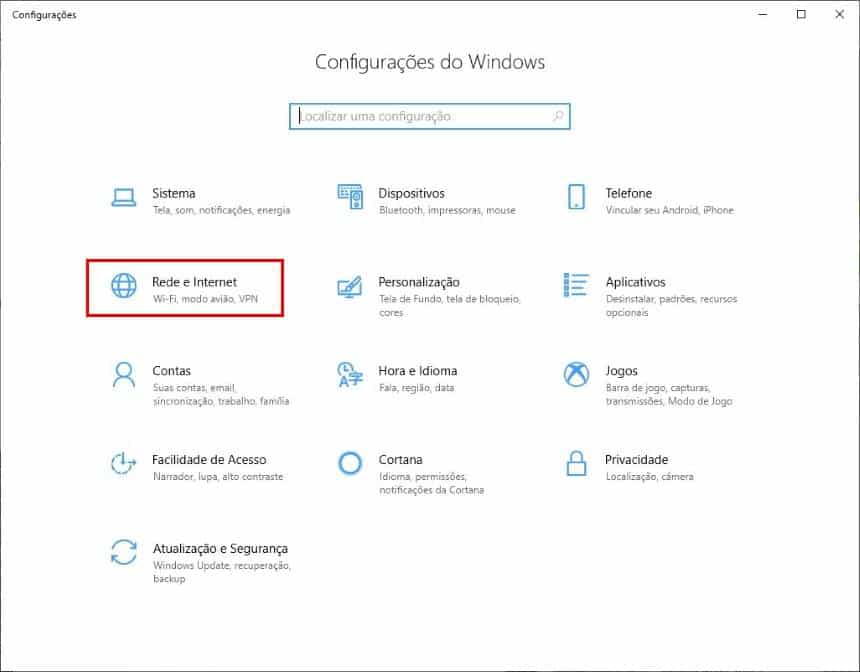Viewport: 860px width, 672px height.
Task: Click the Rede e Internet globe icon
Action: (x=124, y=285)
